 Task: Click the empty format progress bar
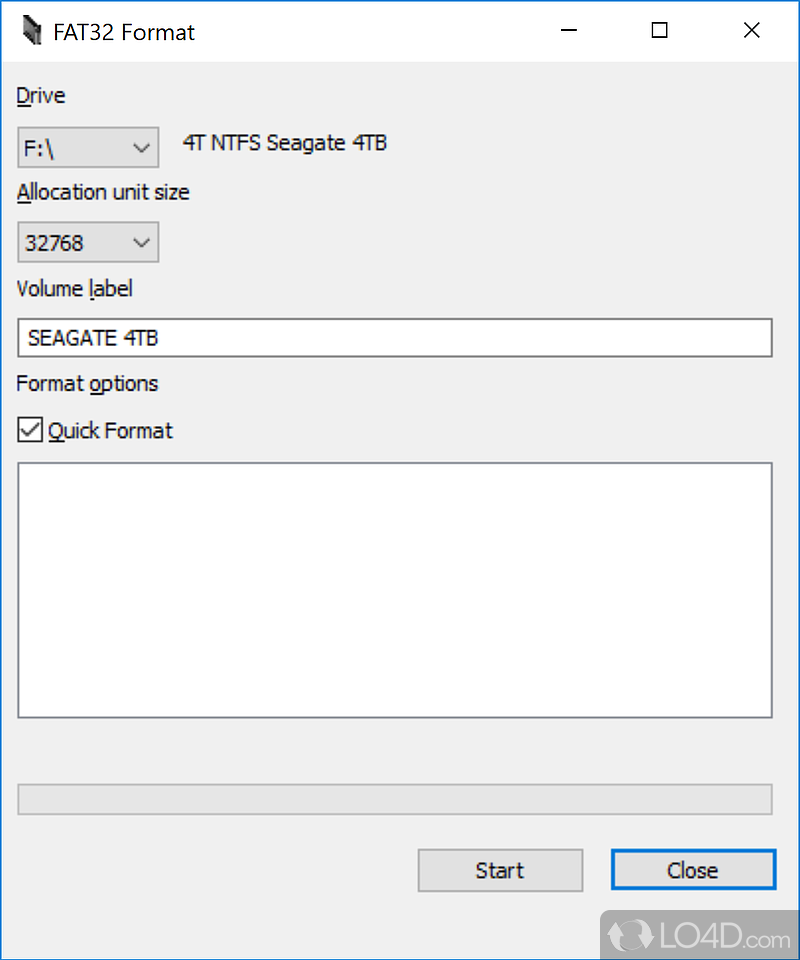(x=395, y=800)
